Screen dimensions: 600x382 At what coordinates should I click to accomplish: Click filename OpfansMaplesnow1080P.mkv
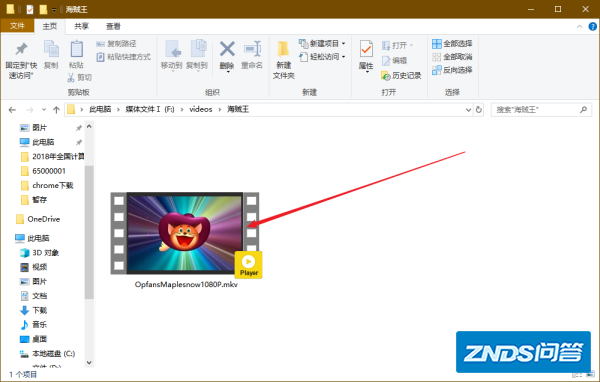pos(186,285)
